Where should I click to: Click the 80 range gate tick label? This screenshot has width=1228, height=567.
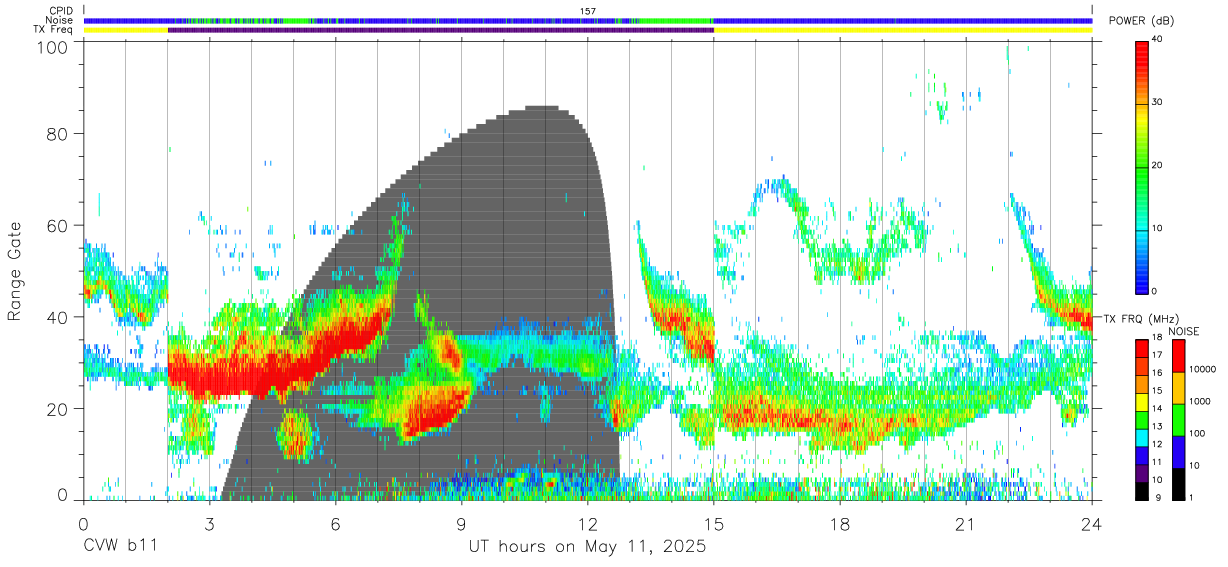coord(59,134)
